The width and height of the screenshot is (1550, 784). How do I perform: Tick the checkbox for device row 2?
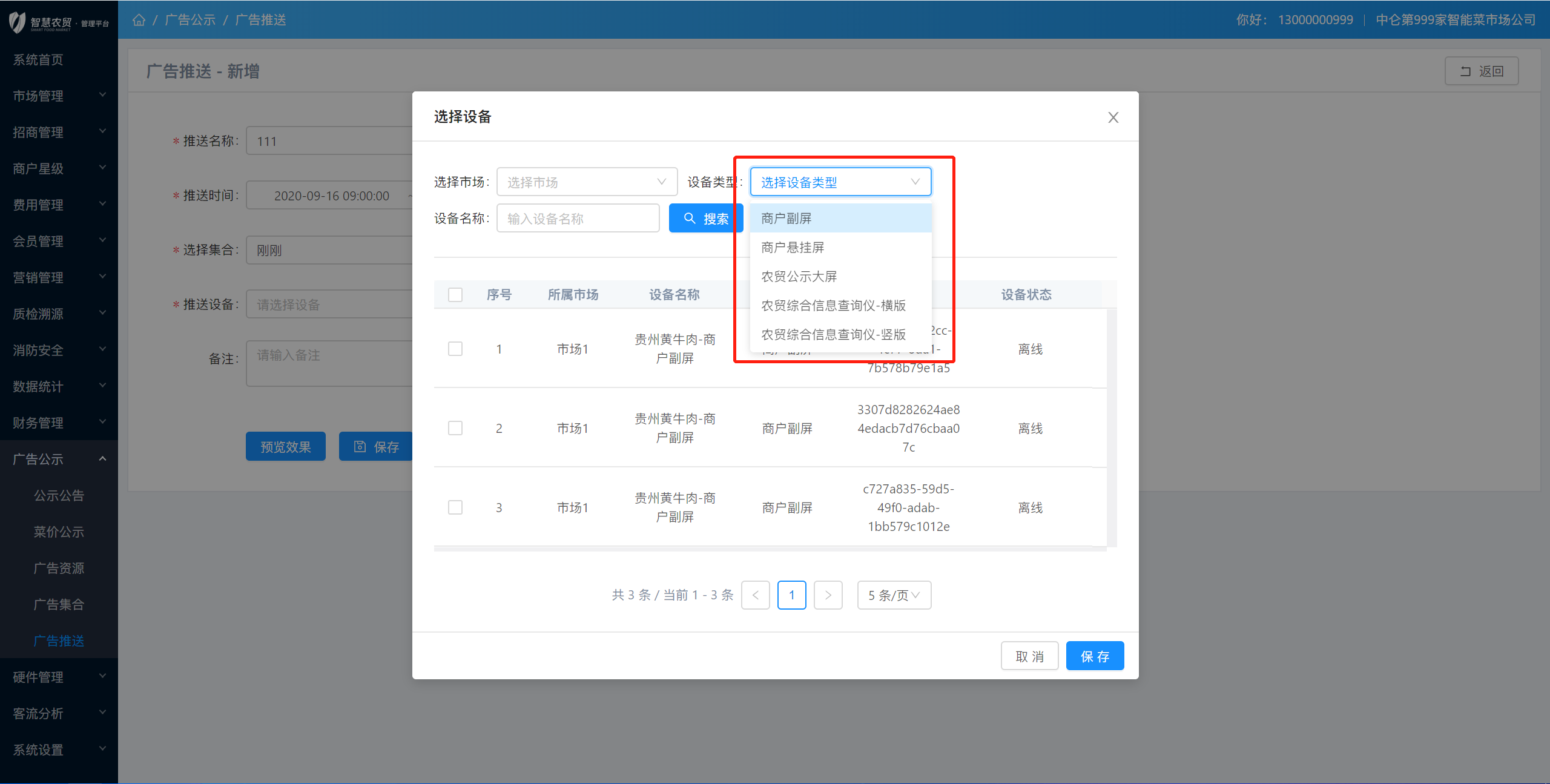(x=455, y=428)
